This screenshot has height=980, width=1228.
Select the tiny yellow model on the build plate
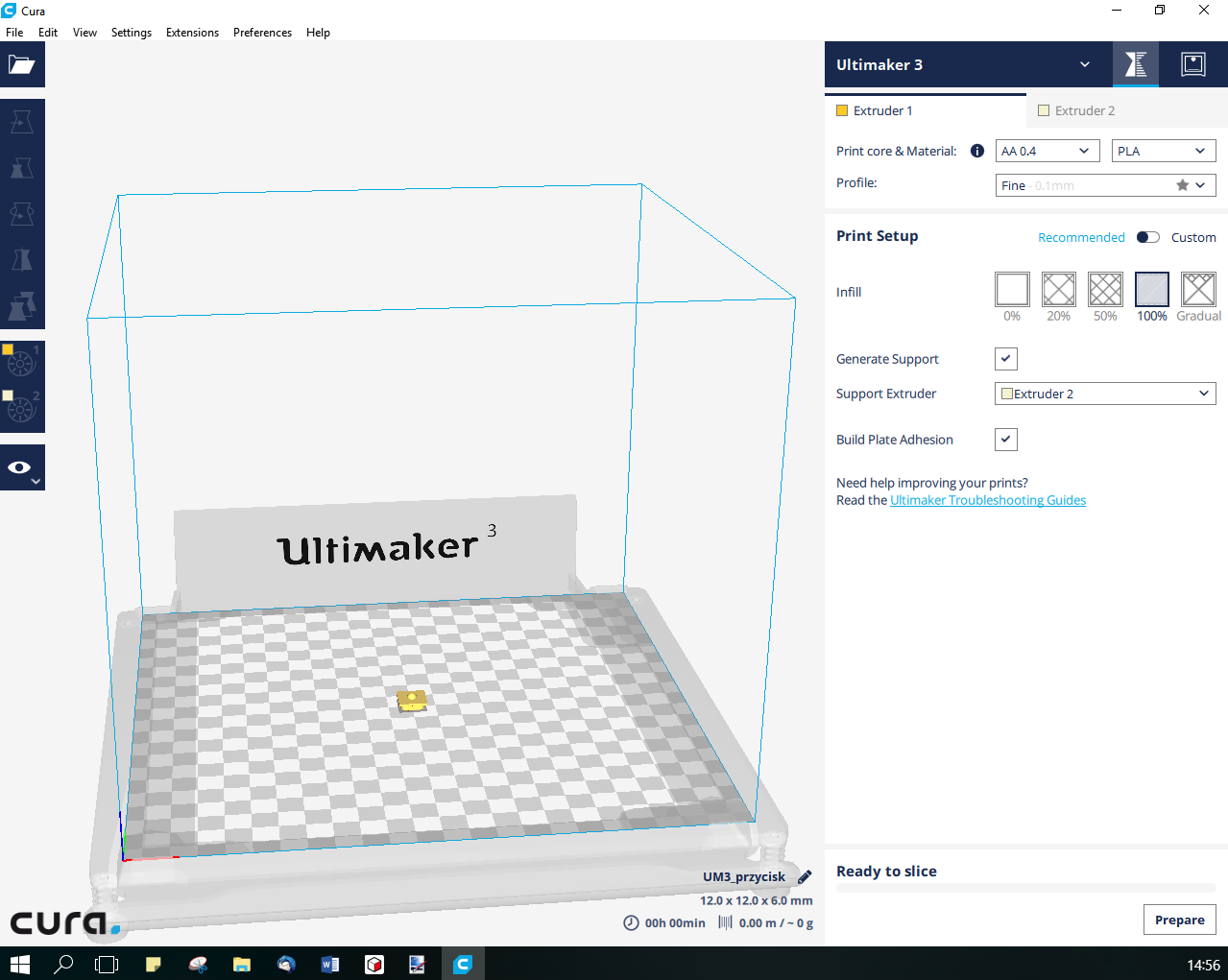coord(412,700)
